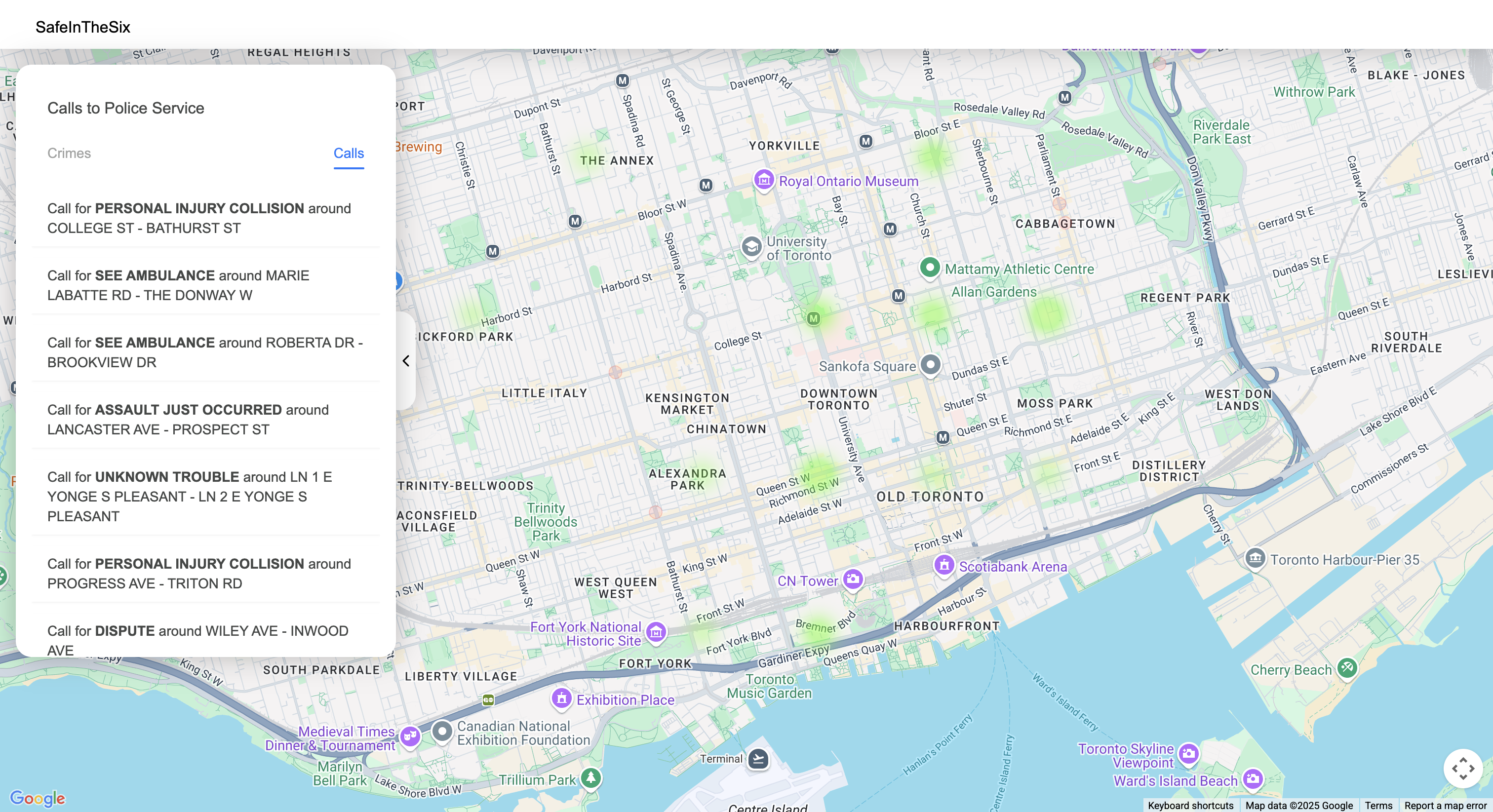This screenshot has height=812, width=1493.
Task: Click the CN Tower camera marker
Action: pos(853,579)
